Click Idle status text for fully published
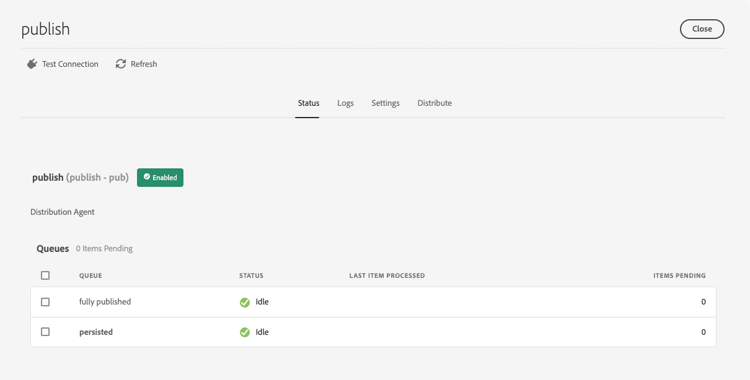 (x=262, y=302)
